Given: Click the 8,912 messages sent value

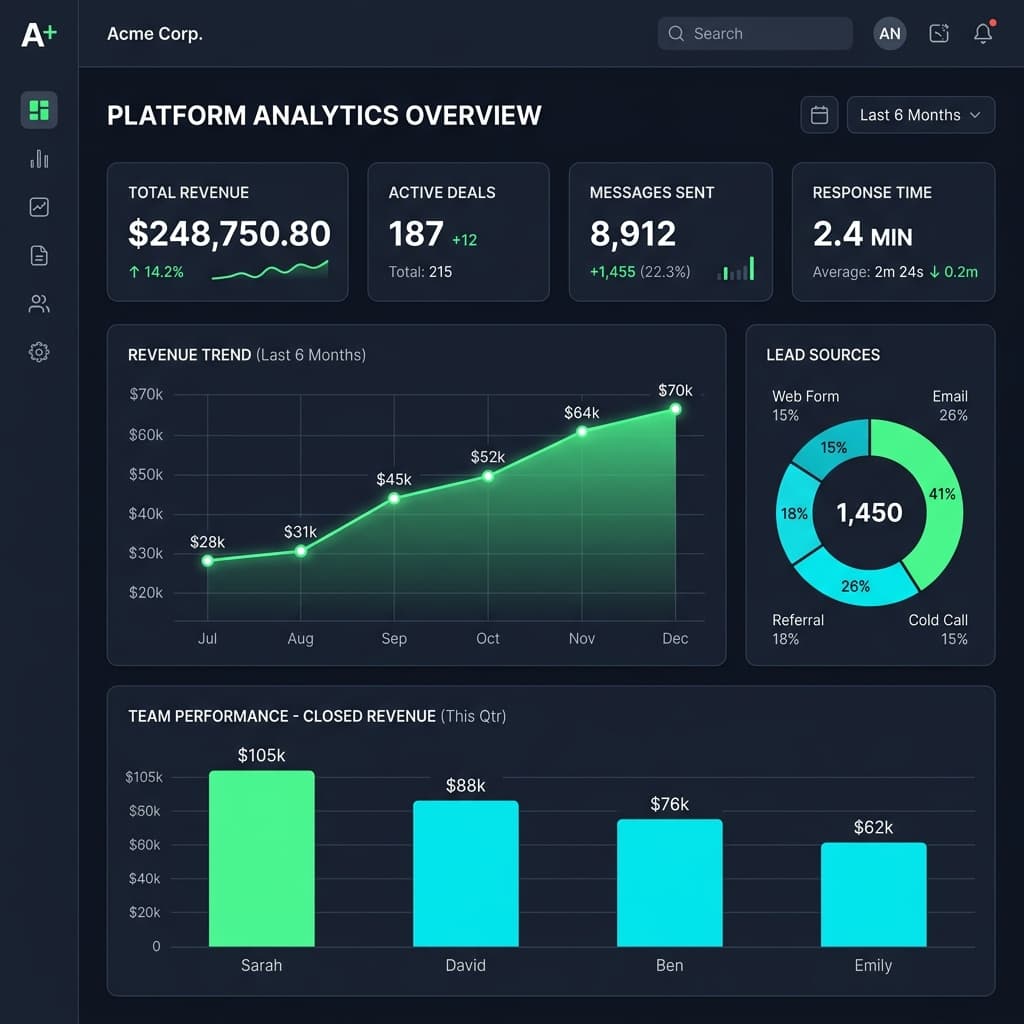Looking at the screenshot, I should tap(632, 234).
